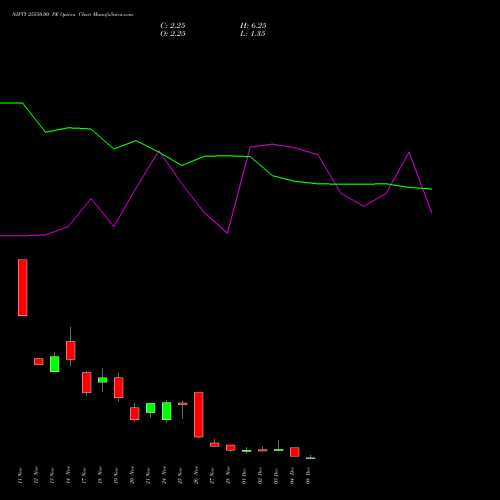Click the '17 Nov' date label

pyautogui.click(x=84, y=476)
